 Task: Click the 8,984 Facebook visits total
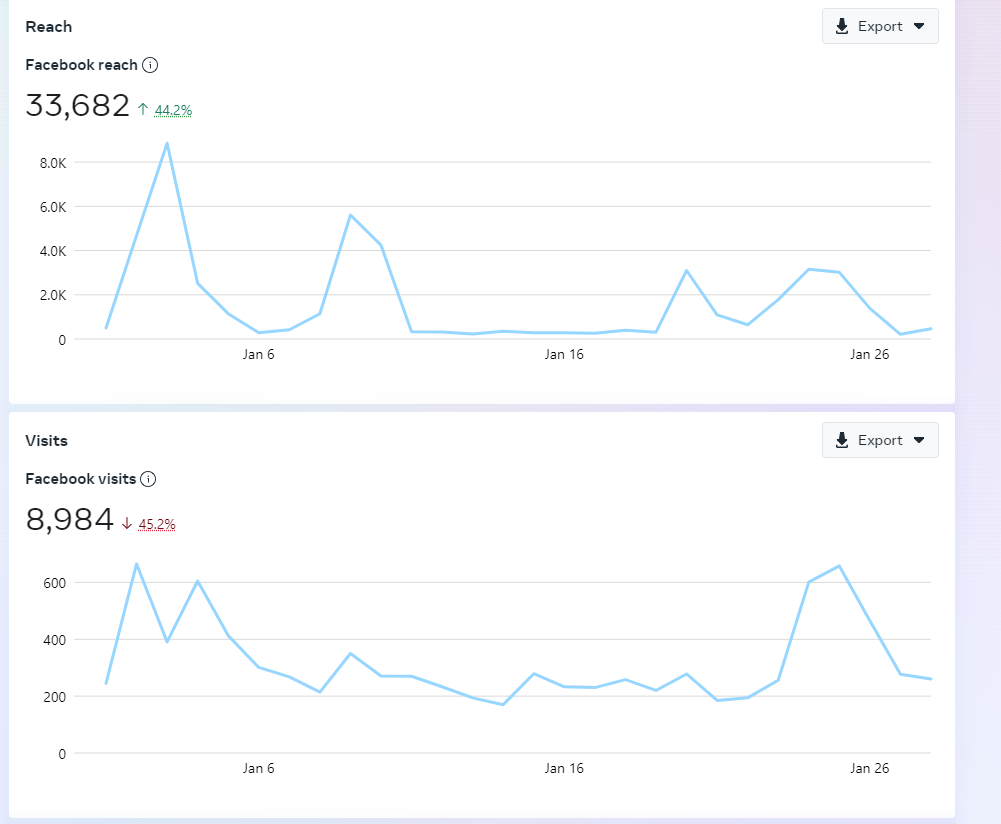[x=70, y=519]
